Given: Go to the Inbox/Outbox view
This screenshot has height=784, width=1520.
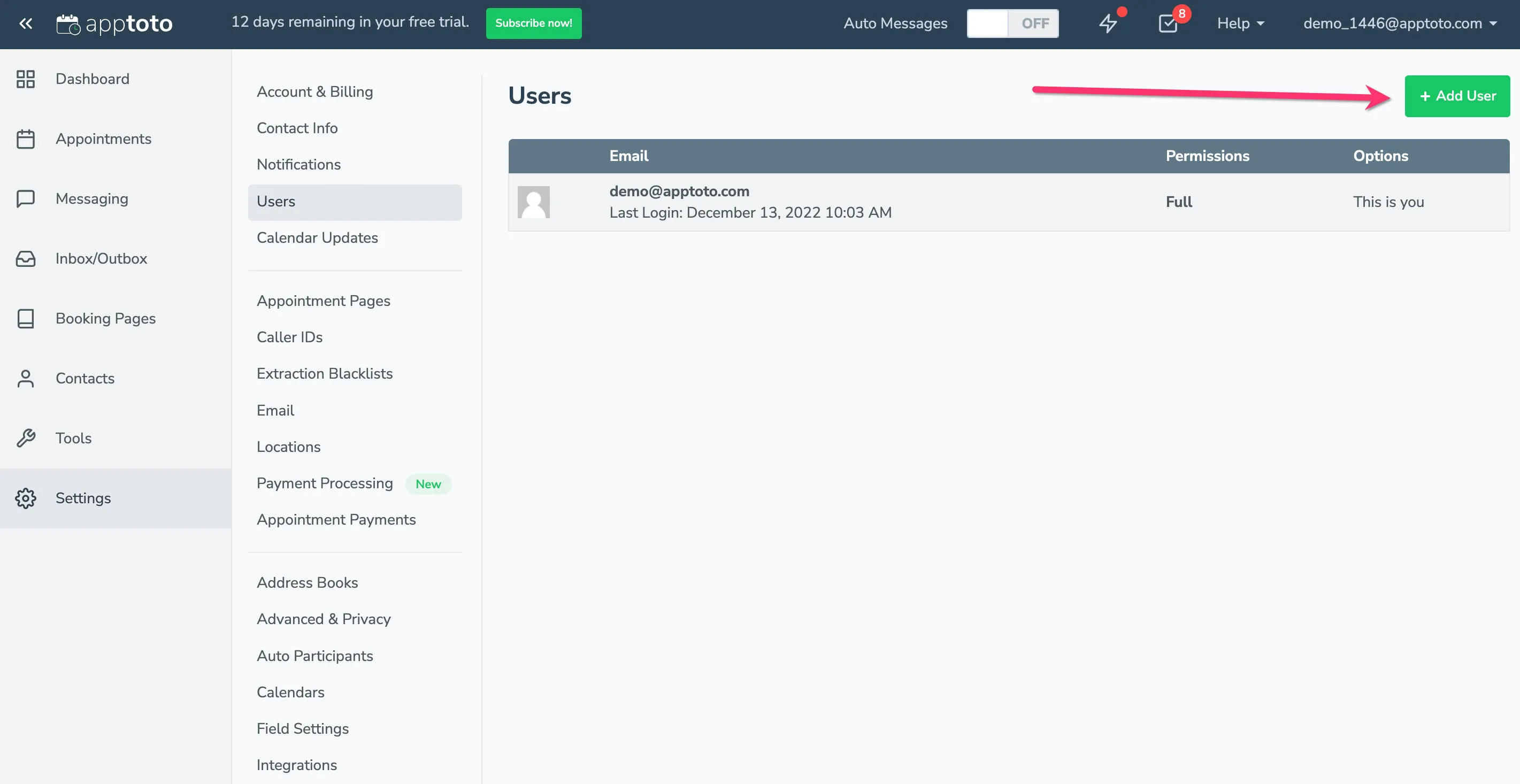Looking at the screenshot, I should (x=101, y=258).
